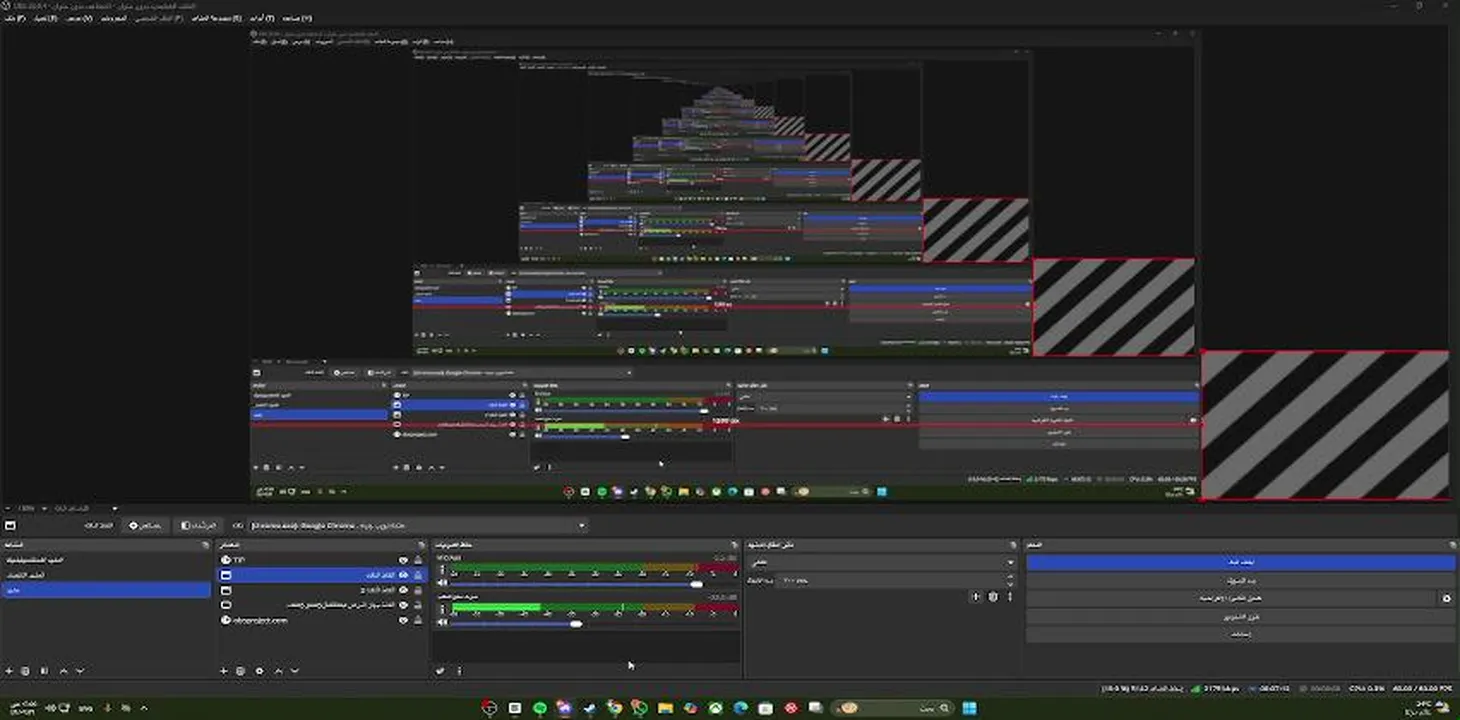This screenshot has width=1460, height=720.
Task: Add a new scene with the plus icon
Action: point(10,671)
